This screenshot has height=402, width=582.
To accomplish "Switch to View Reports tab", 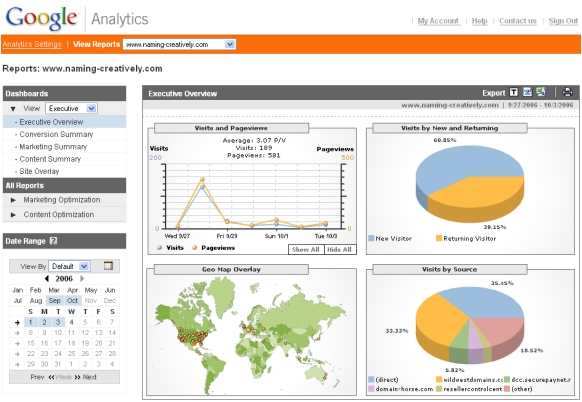I will (x=97, y=44).
